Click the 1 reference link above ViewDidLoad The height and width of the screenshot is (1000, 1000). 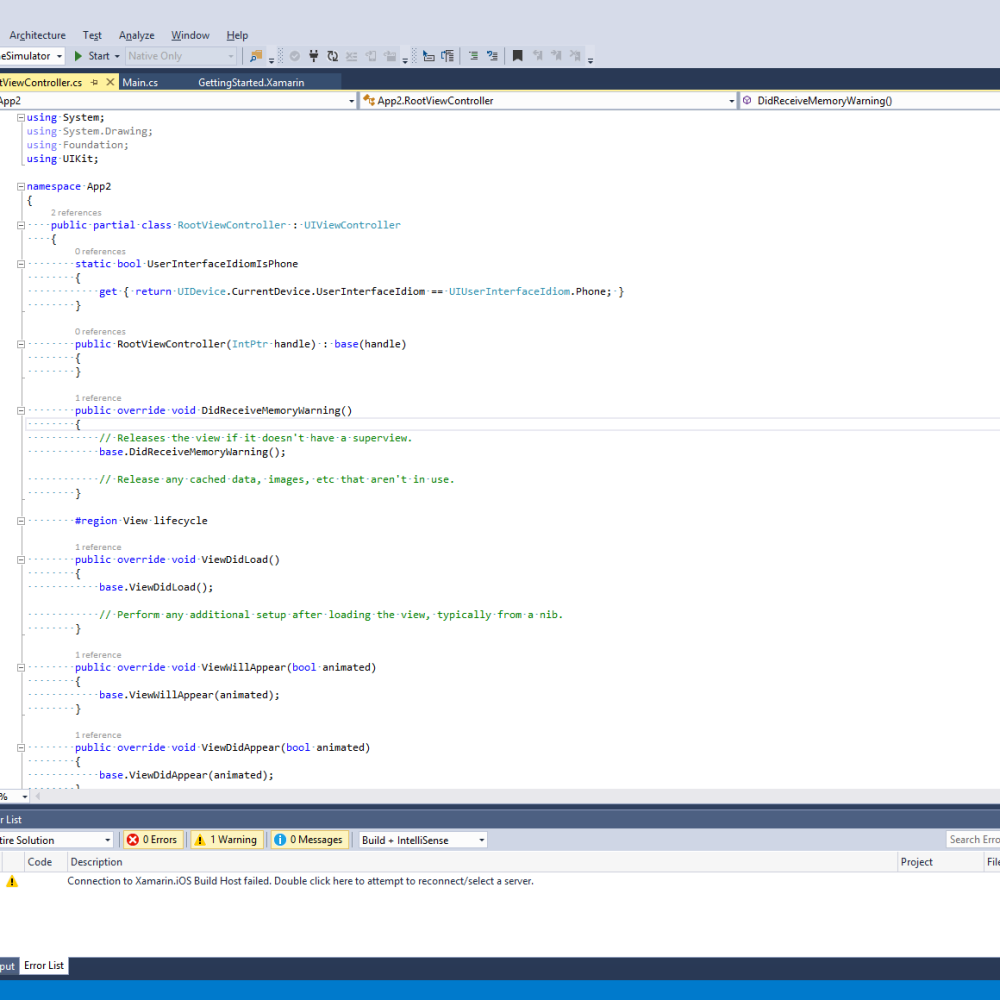click(x=97, y=547)
